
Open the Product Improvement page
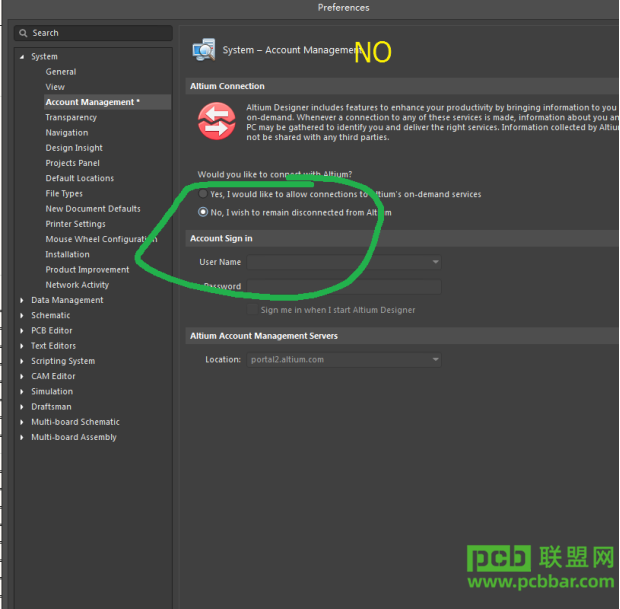(x=87, y=270)
